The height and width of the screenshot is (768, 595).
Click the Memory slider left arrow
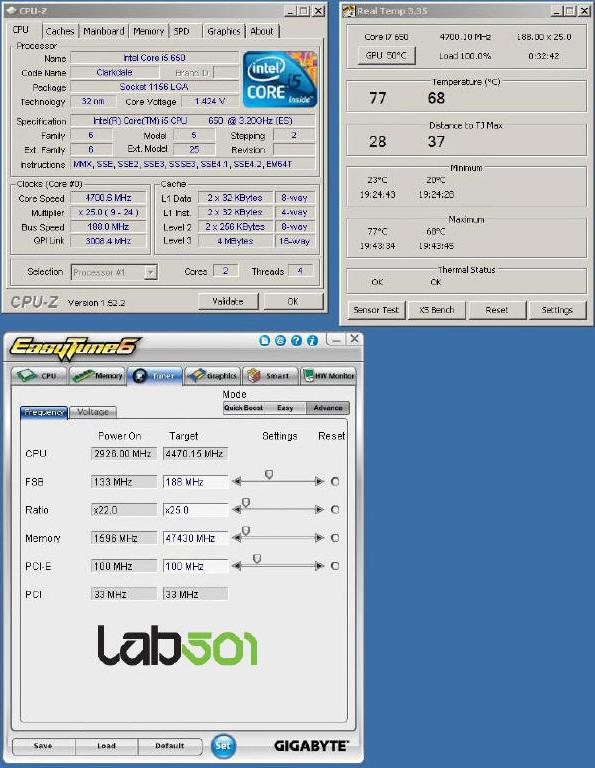[237, 538]
